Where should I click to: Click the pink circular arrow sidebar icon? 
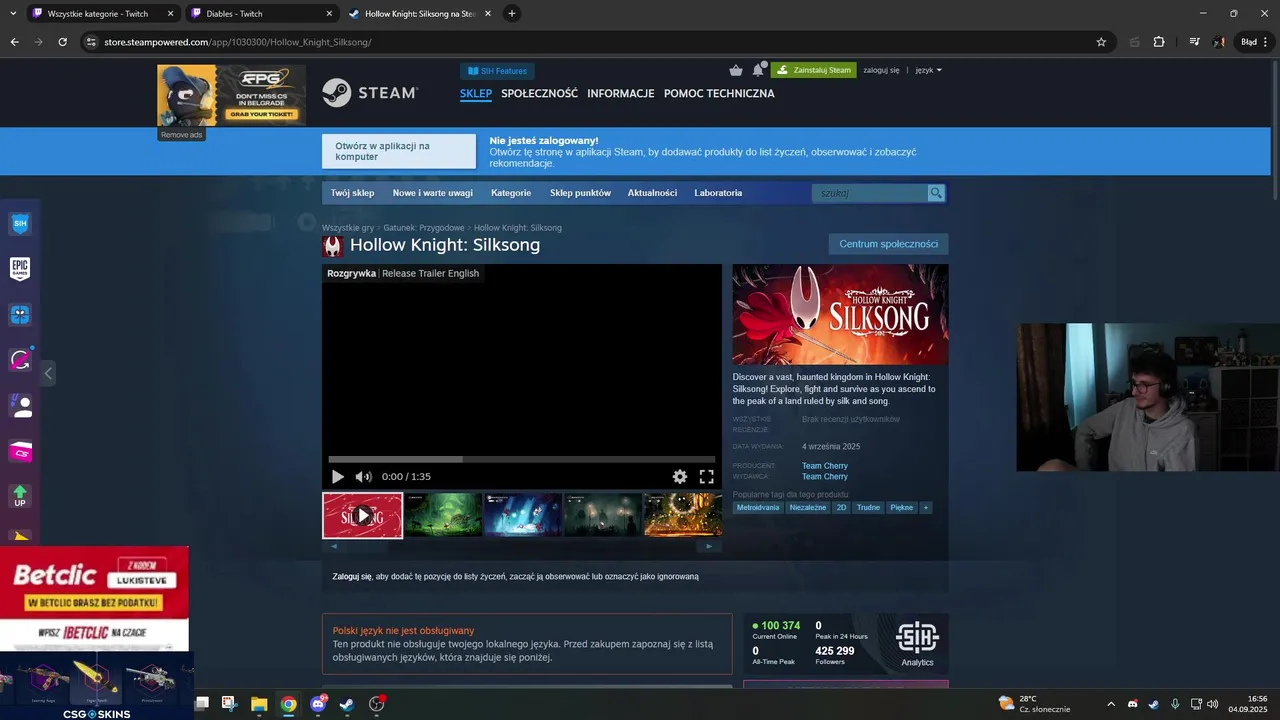coord(20,360)
